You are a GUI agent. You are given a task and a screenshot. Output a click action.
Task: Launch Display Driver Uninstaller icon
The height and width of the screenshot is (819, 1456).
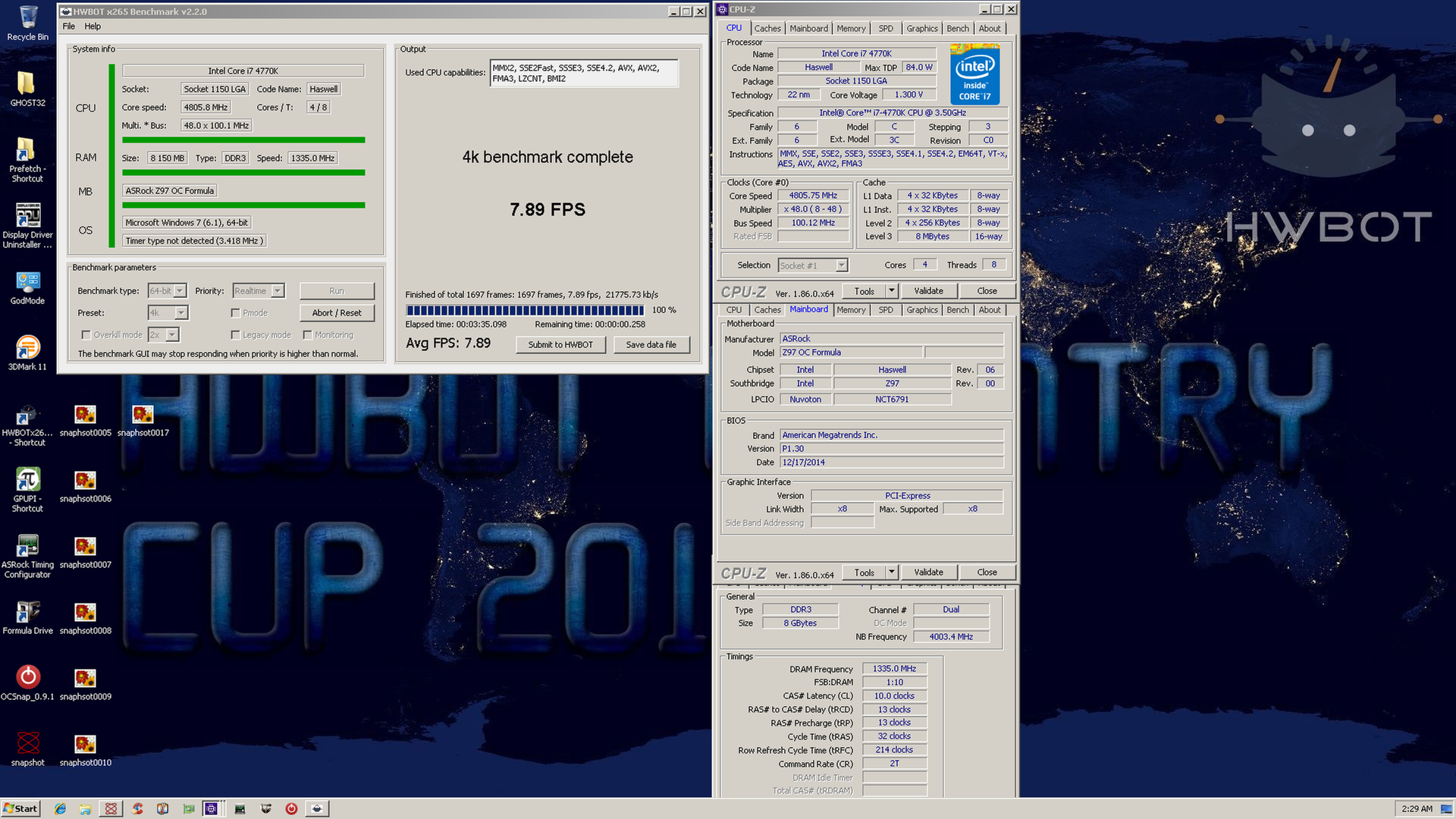tap(28, 225)
